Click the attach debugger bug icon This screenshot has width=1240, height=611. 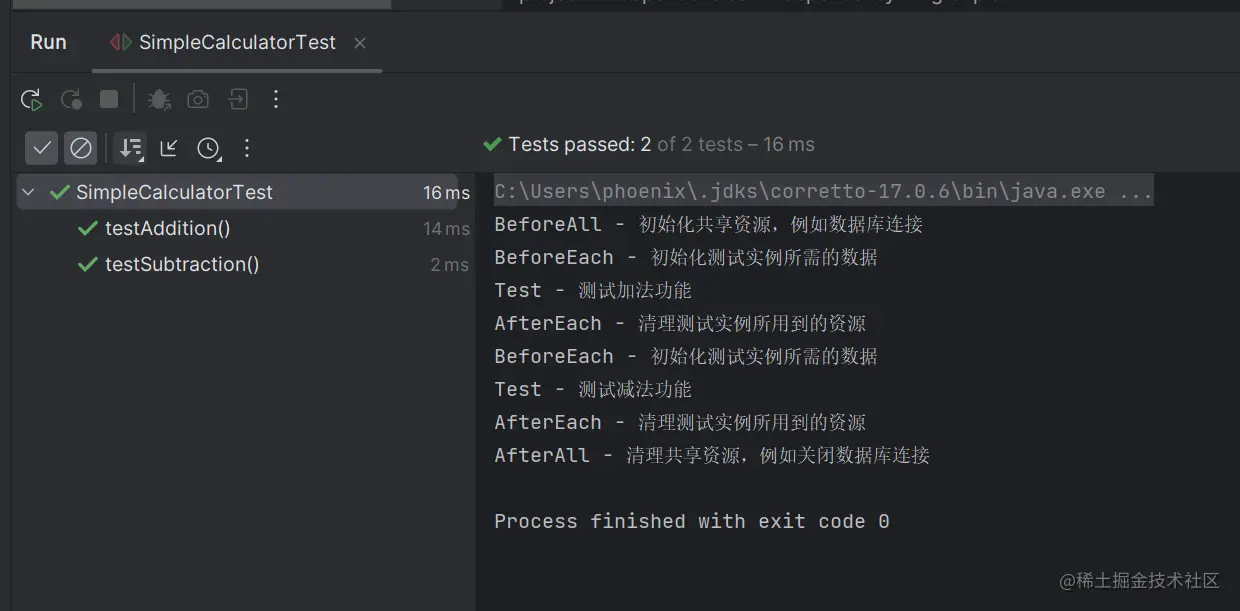point(158,99)
